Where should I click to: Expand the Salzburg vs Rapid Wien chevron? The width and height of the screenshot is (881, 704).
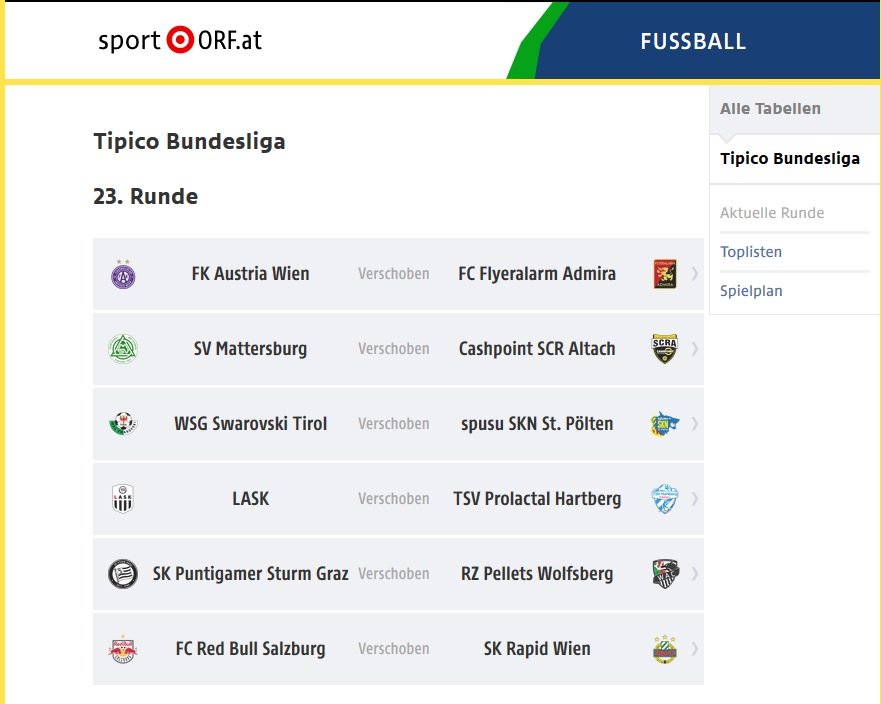tap(695, 649)
